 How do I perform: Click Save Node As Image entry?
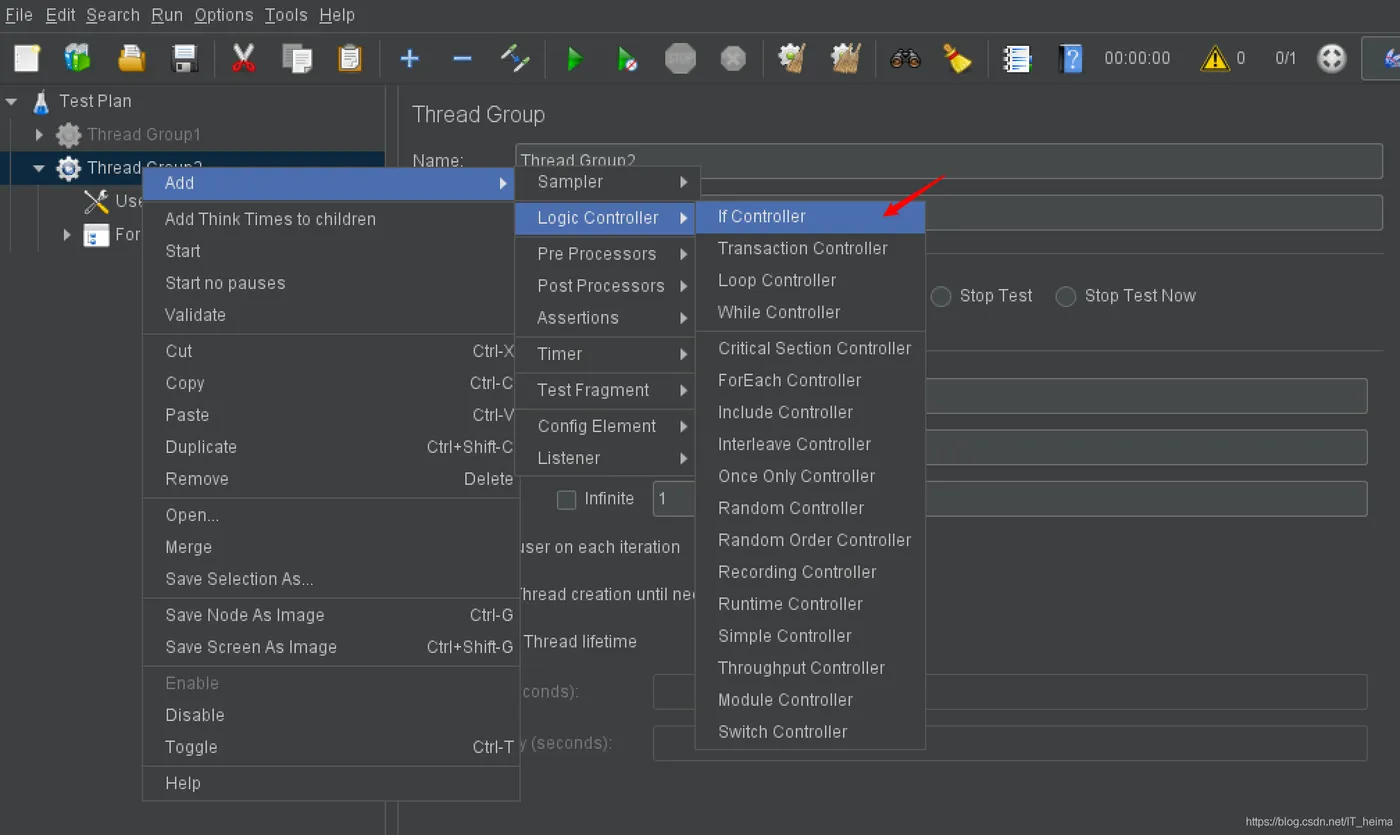pos(331,615)
